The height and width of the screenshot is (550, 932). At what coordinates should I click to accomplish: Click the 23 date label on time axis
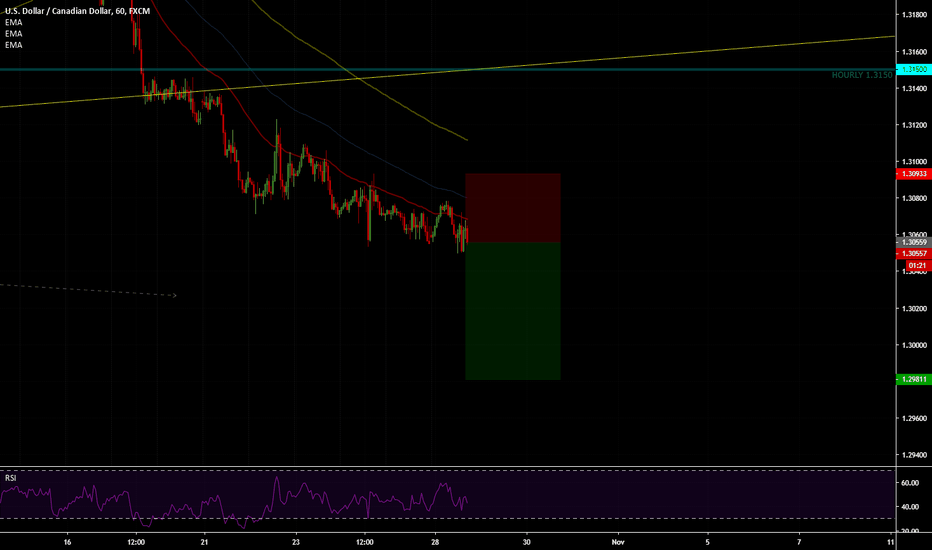tap(296, 542)
